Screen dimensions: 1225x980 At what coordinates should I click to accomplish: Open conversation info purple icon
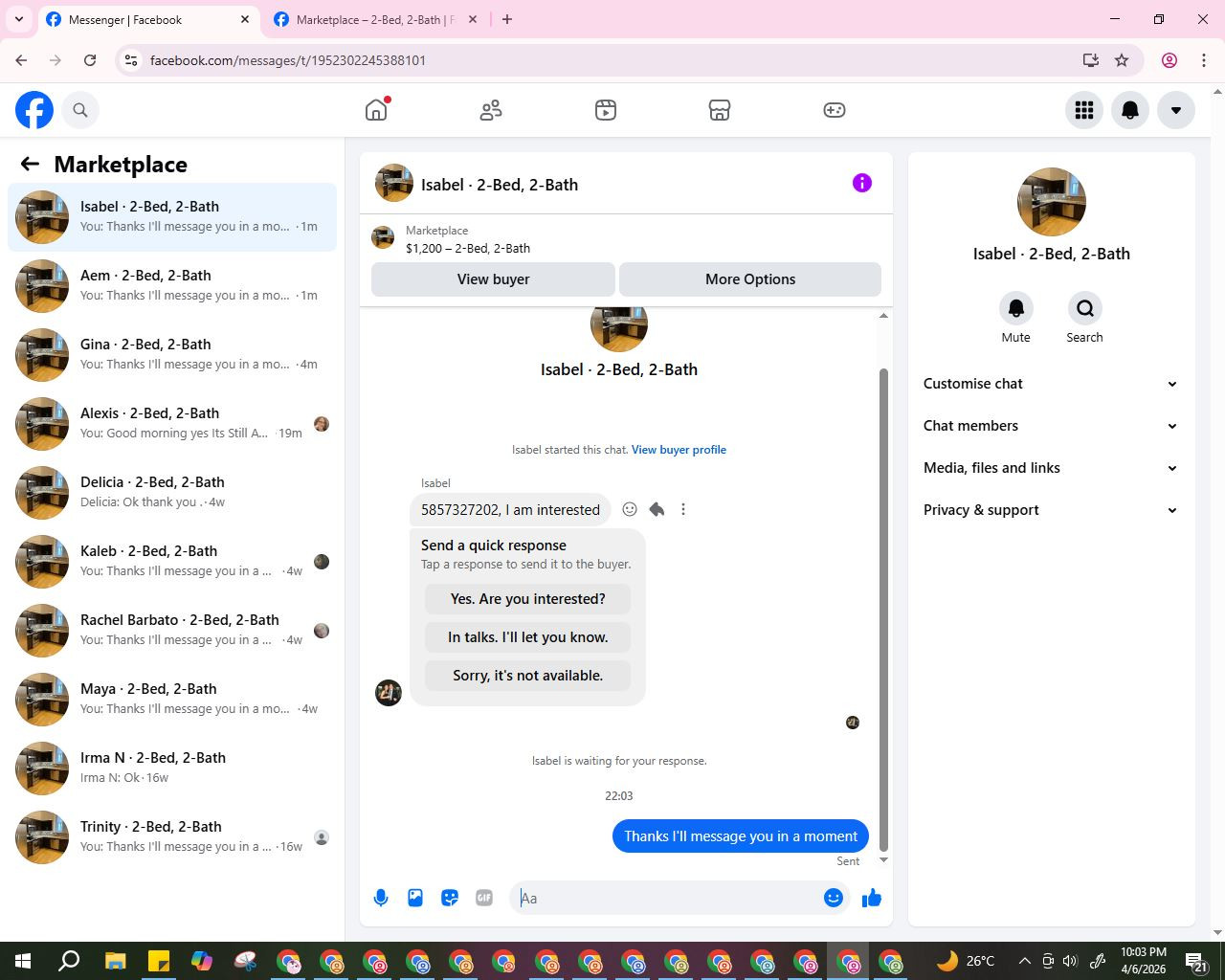pyautogui.click(x=862, y=183)
